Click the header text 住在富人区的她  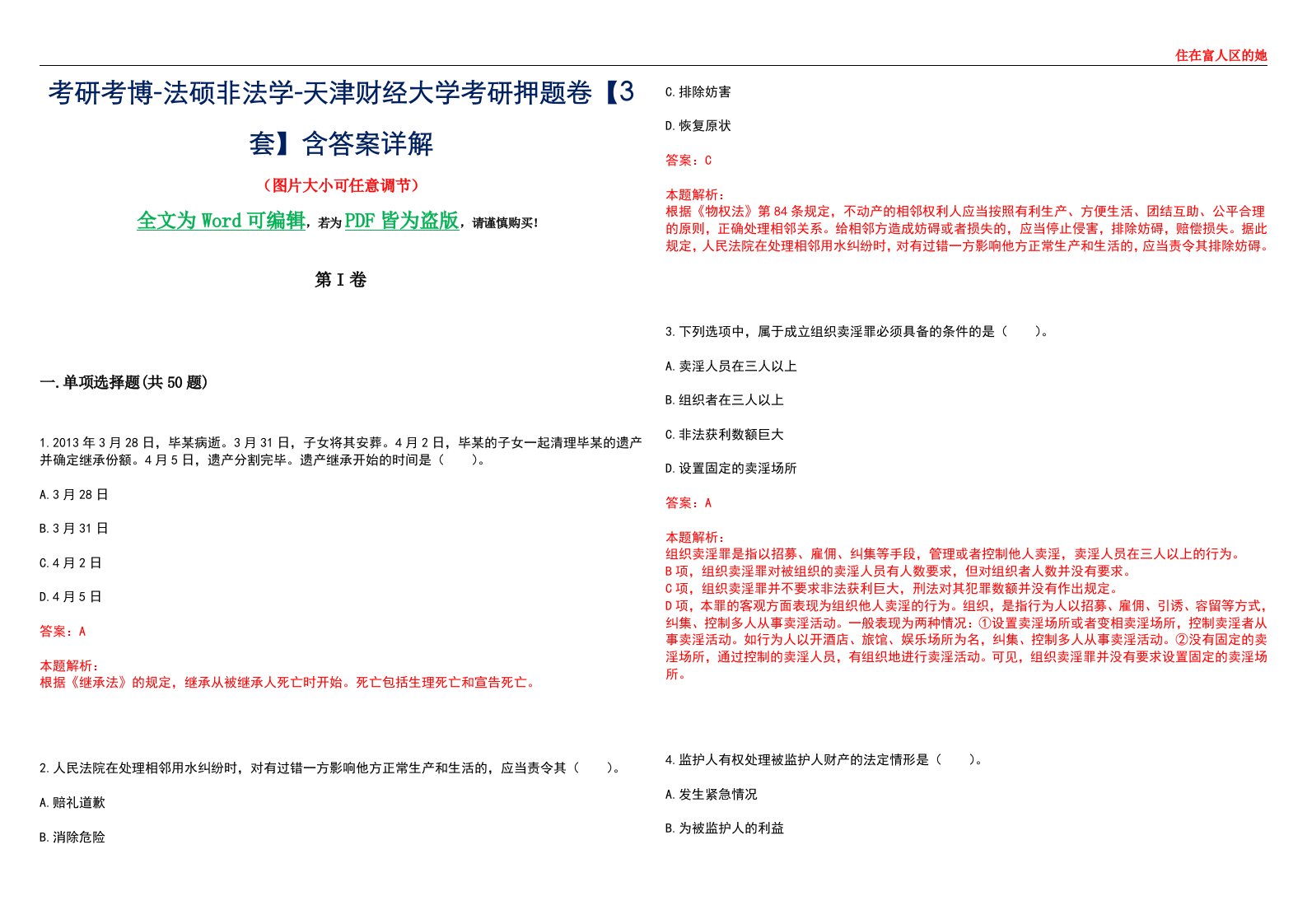pyautogui.click(x=1221, y=56)
